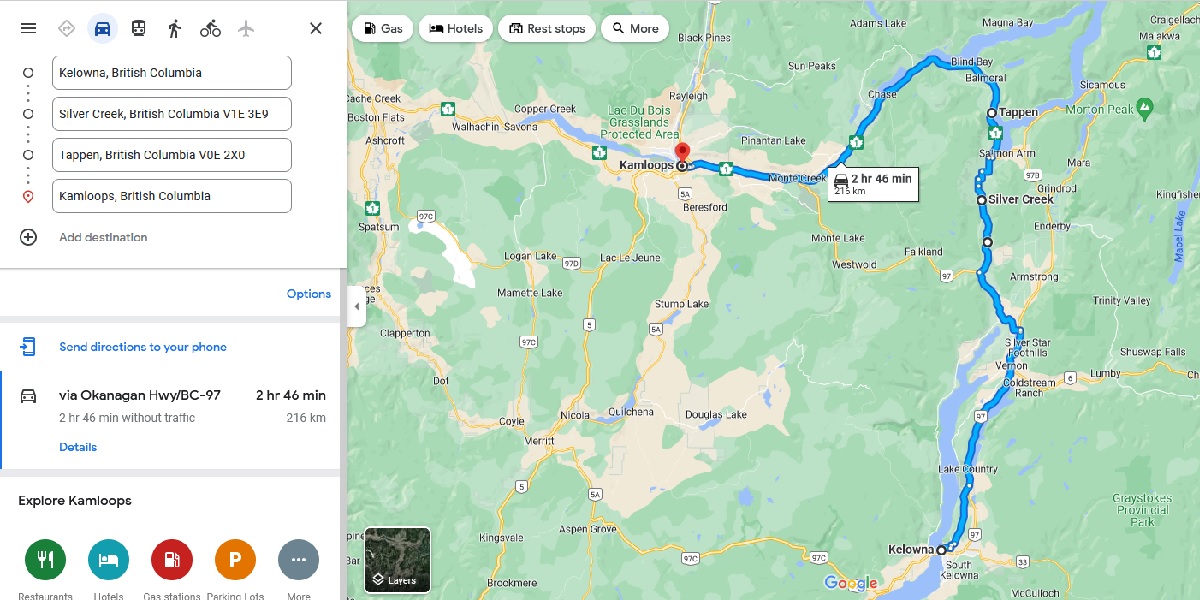Filter map by Hotels chip
Viewport: 1200px width, 600px height.
tap(456, 28)
